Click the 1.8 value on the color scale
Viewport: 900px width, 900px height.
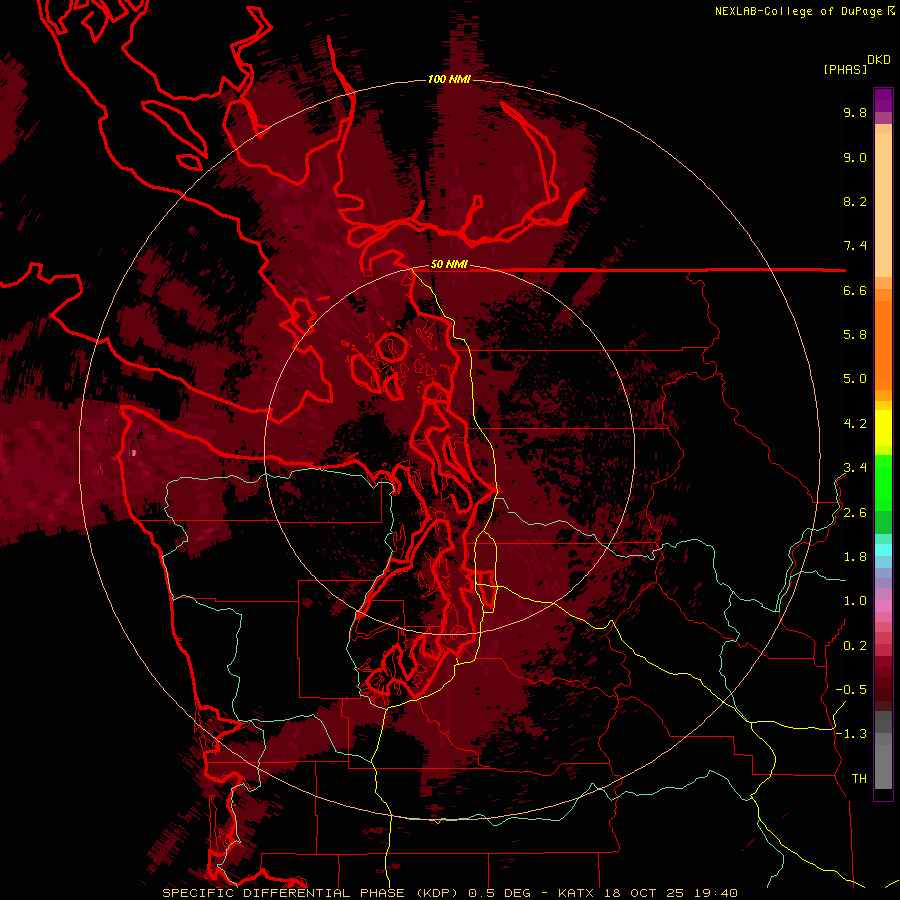click(x=855, y=557)
